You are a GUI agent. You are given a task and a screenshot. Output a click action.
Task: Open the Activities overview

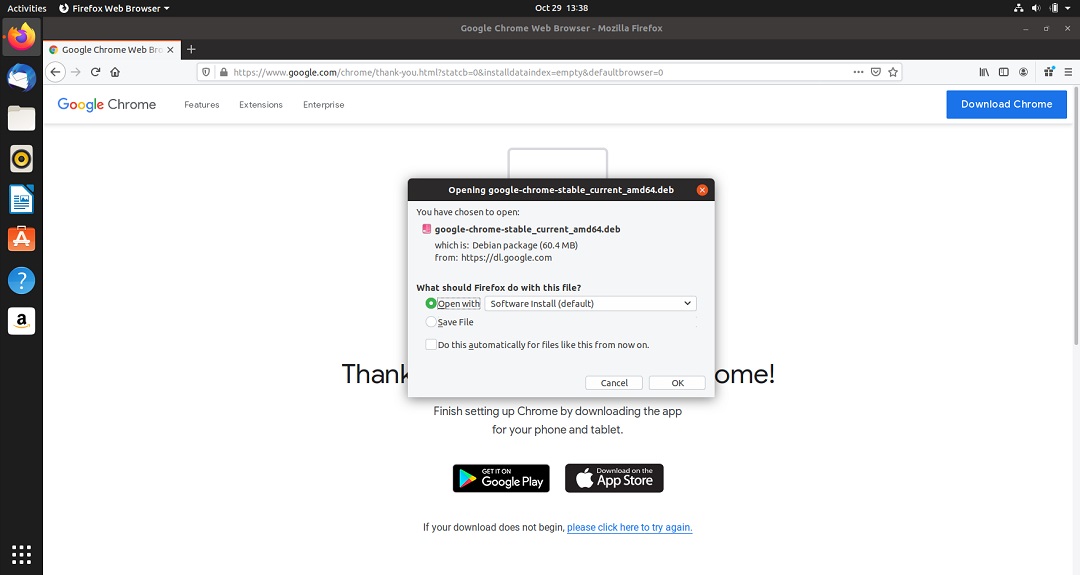[x=27, y=8]
